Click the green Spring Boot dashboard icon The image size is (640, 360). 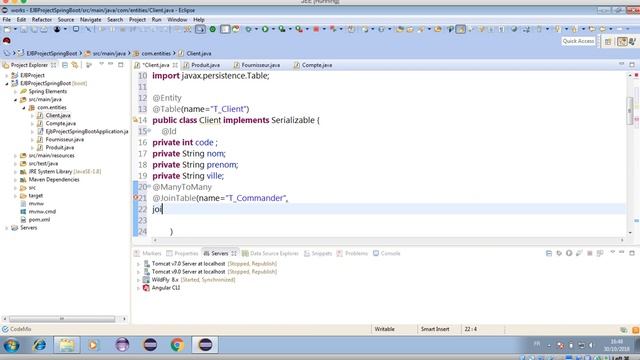213,29
